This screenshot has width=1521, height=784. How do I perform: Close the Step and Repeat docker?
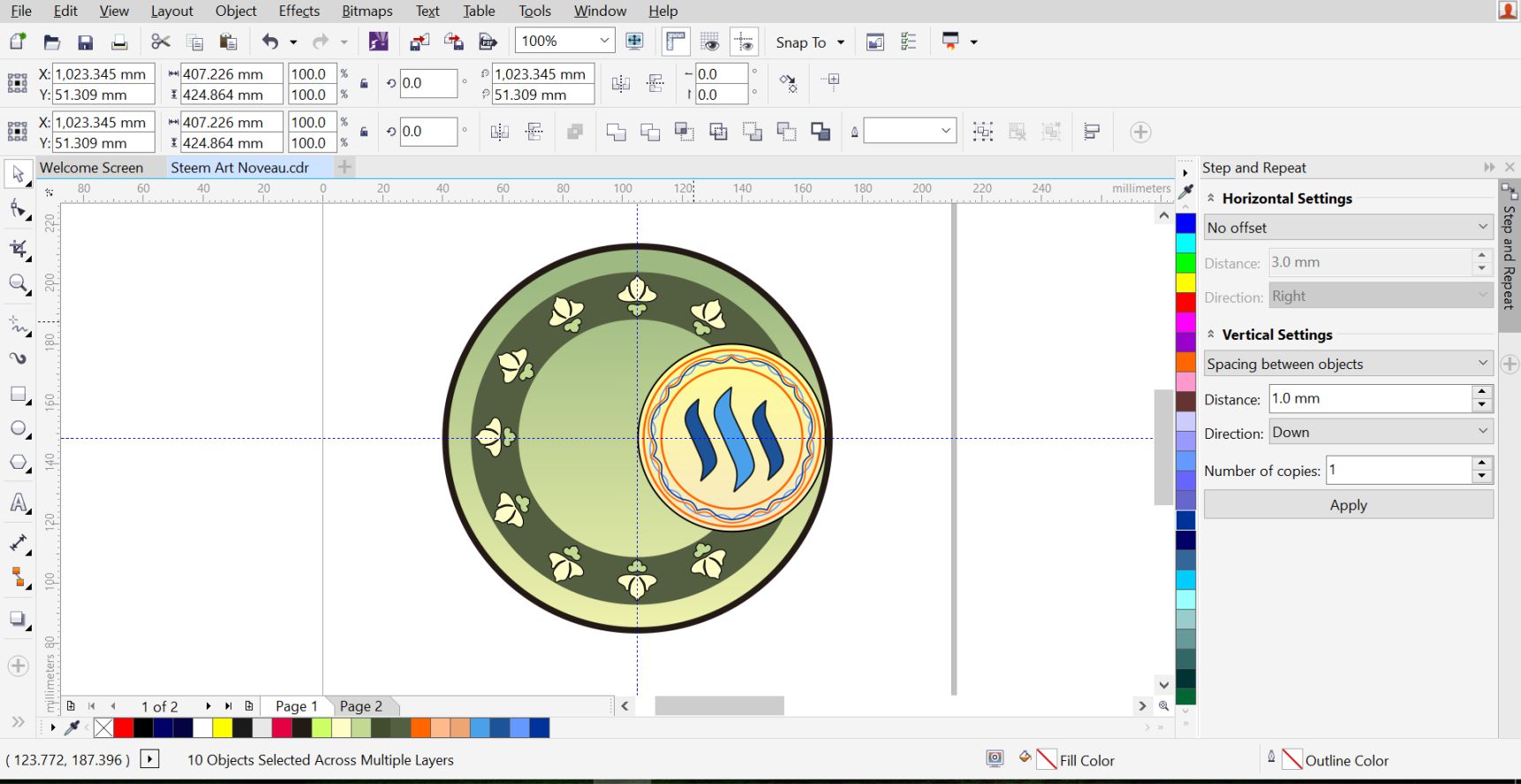tap(1510, 167)
